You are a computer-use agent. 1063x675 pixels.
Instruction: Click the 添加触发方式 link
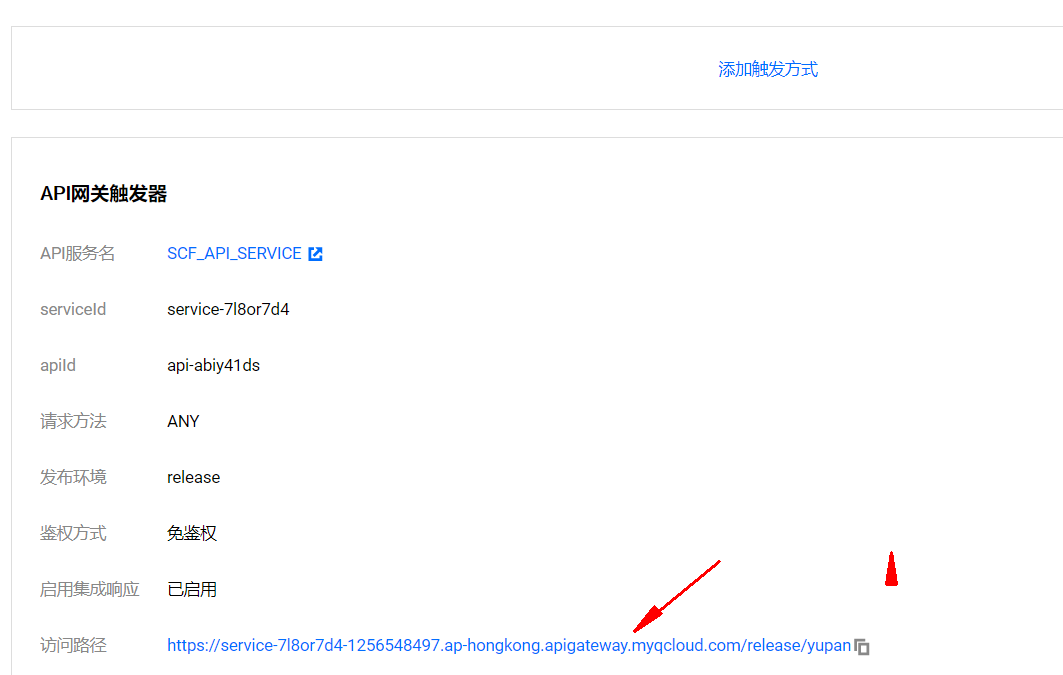point(768,69)
